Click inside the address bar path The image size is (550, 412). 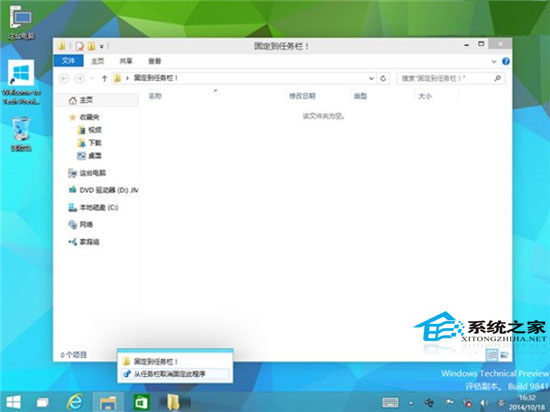(x=240, y=78)
